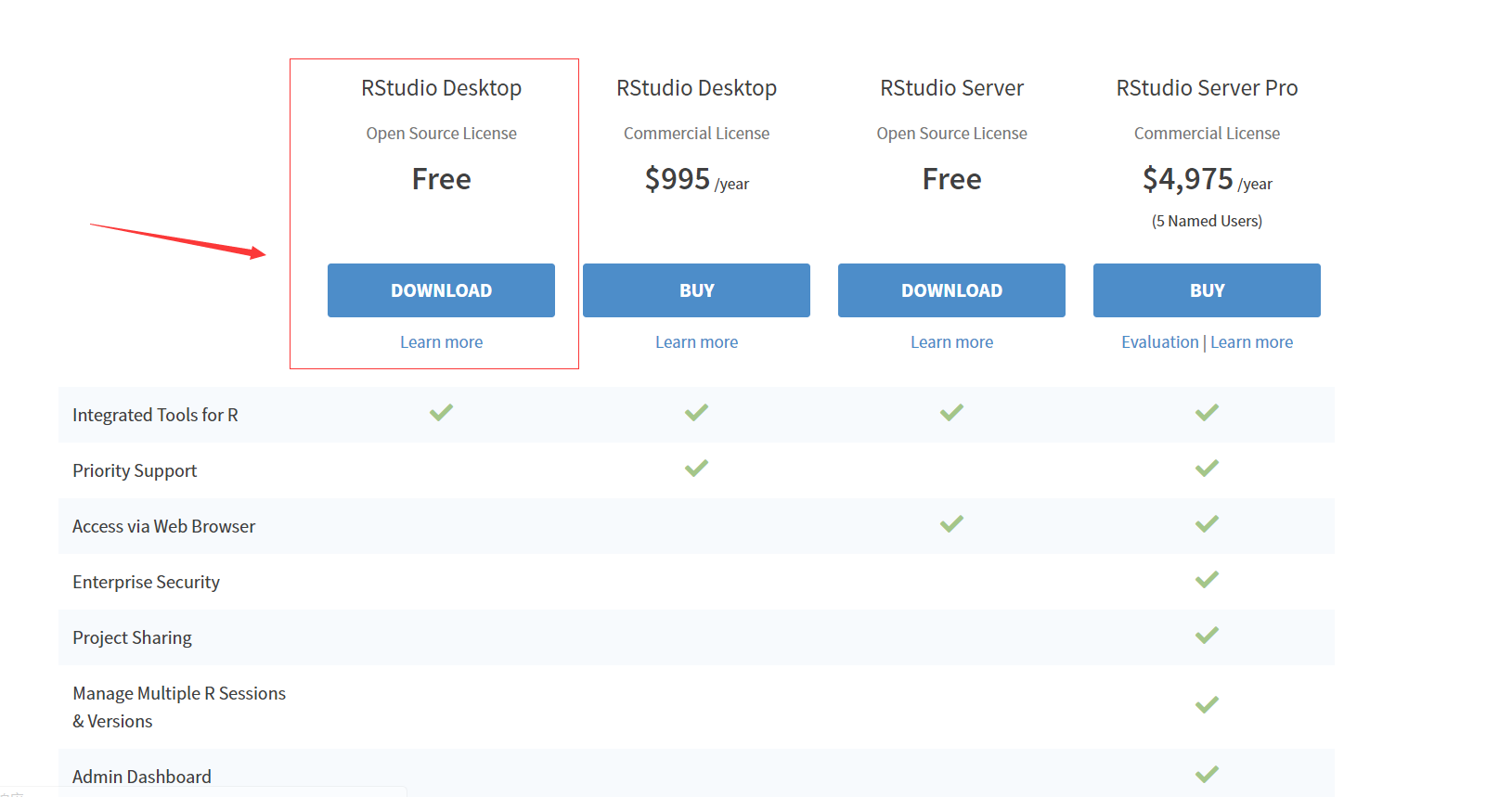Viewport: 1512px width, 797px height.
Task: Click Project Sharing checkmark for Server Pro
Action: tap(1207, 636)
